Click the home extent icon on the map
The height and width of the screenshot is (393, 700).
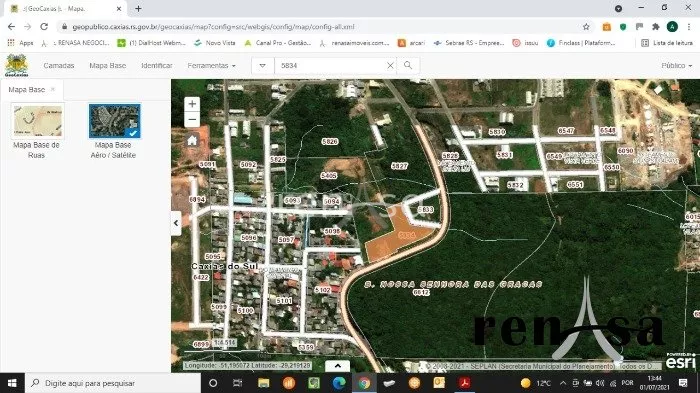tap(192, 141)
